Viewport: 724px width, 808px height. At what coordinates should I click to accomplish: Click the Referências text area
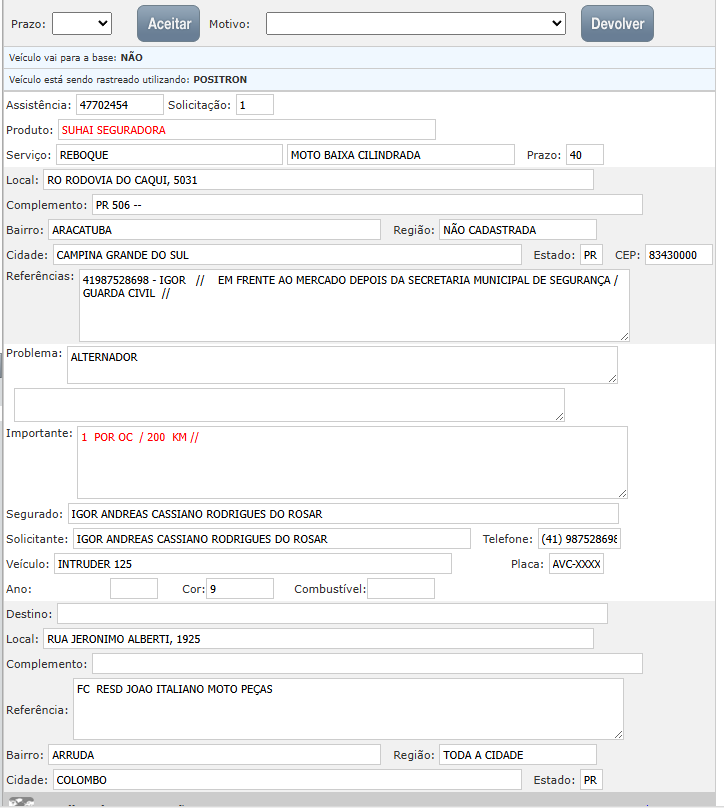(354, 305)
